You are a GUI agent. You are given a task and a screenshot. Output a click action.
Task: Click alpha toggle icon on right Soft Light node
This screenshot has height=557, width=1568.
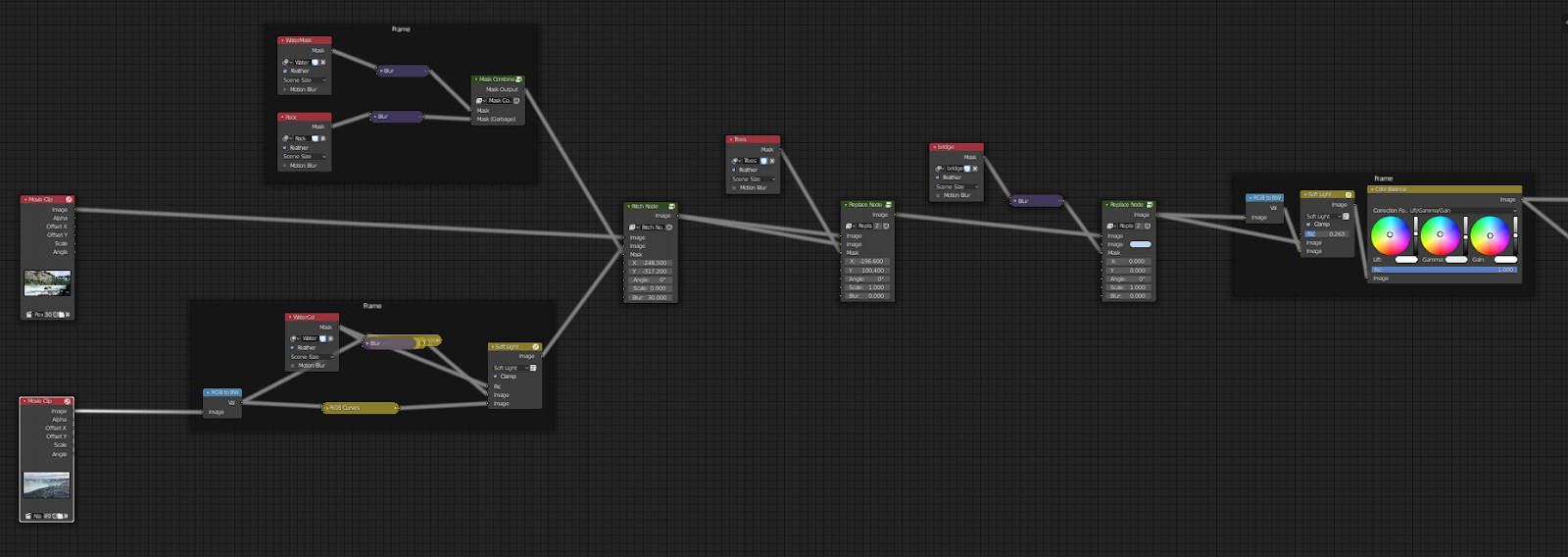[1346, 216]
